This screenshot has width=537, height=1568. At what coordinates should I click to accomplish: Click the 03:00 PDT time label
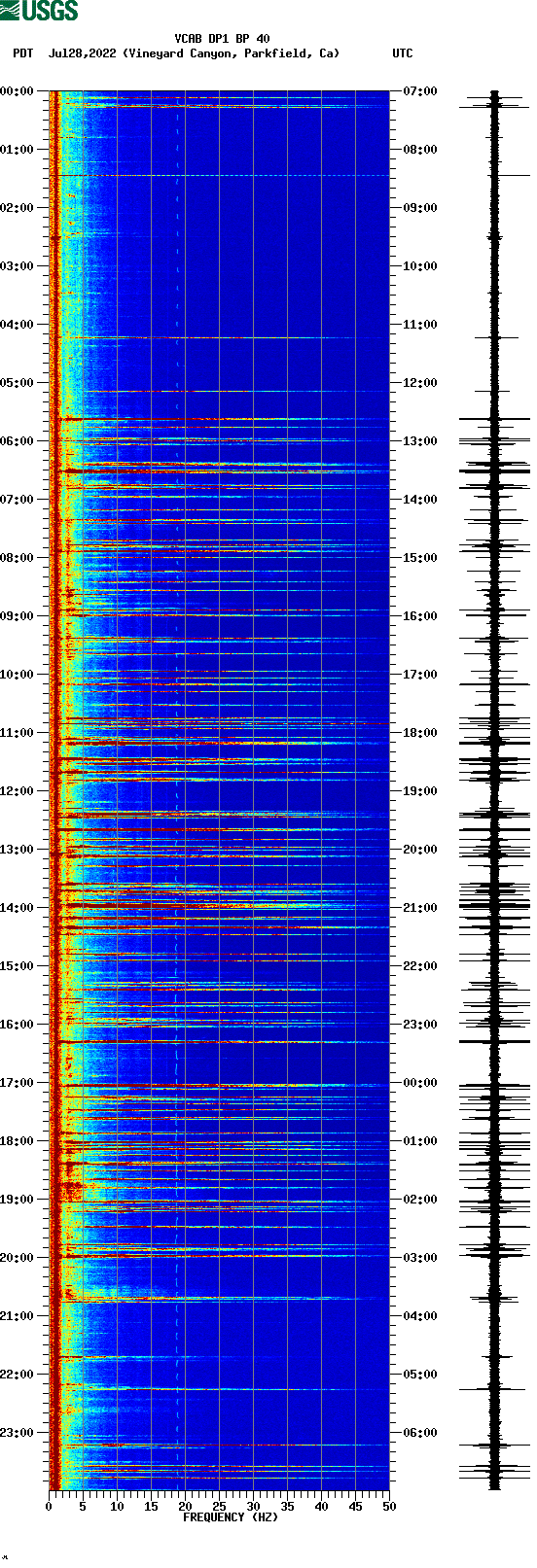point(17,266)
